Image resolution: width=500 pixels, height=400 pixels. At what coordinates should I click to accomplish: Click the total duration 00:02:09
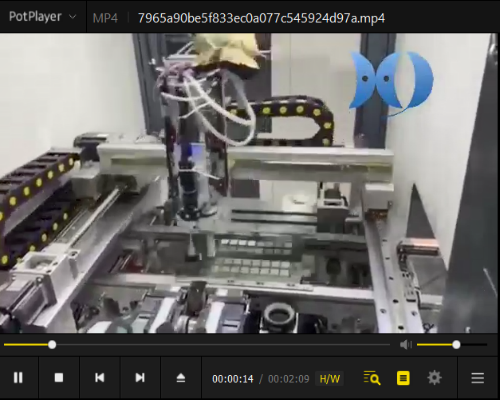pos(289,379)
